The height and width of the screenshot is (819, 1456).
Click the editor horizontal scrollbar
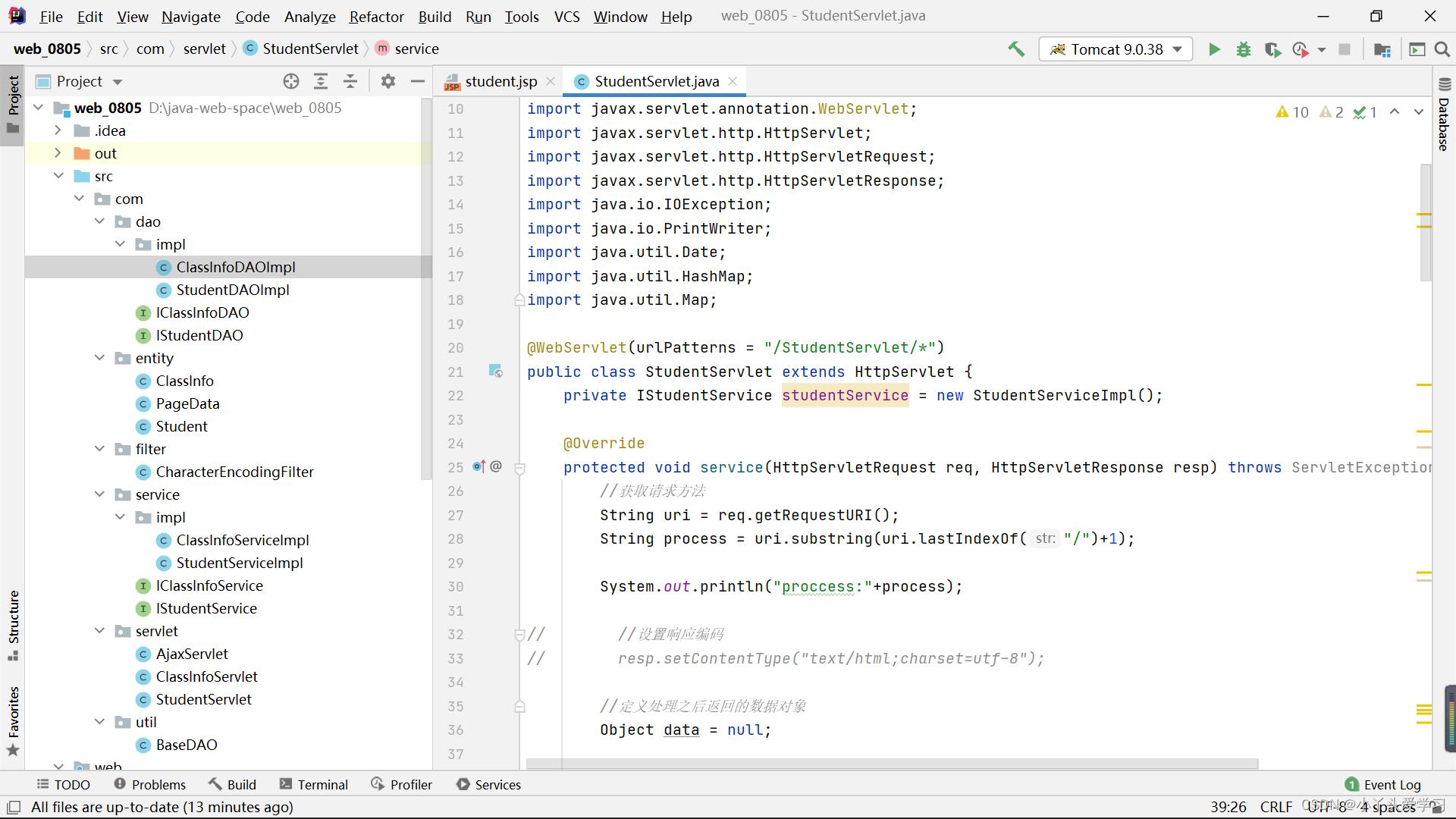(x=892, y=763)
